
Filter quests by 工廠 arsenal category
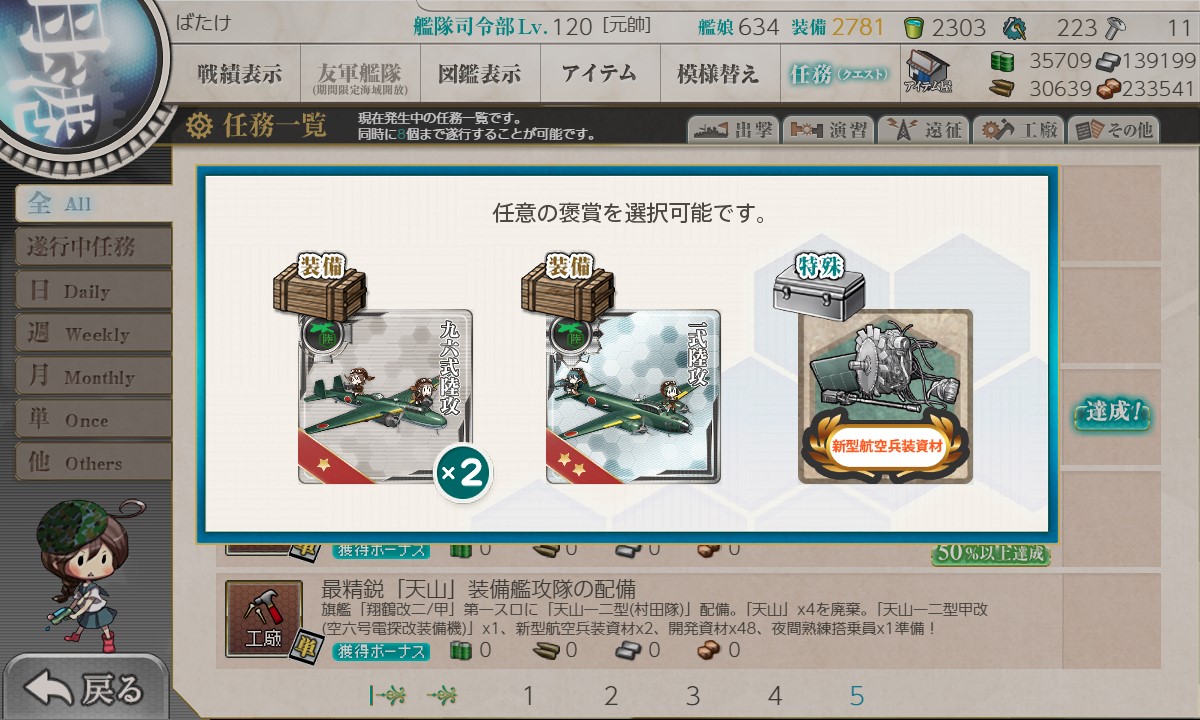[1017, 130]
